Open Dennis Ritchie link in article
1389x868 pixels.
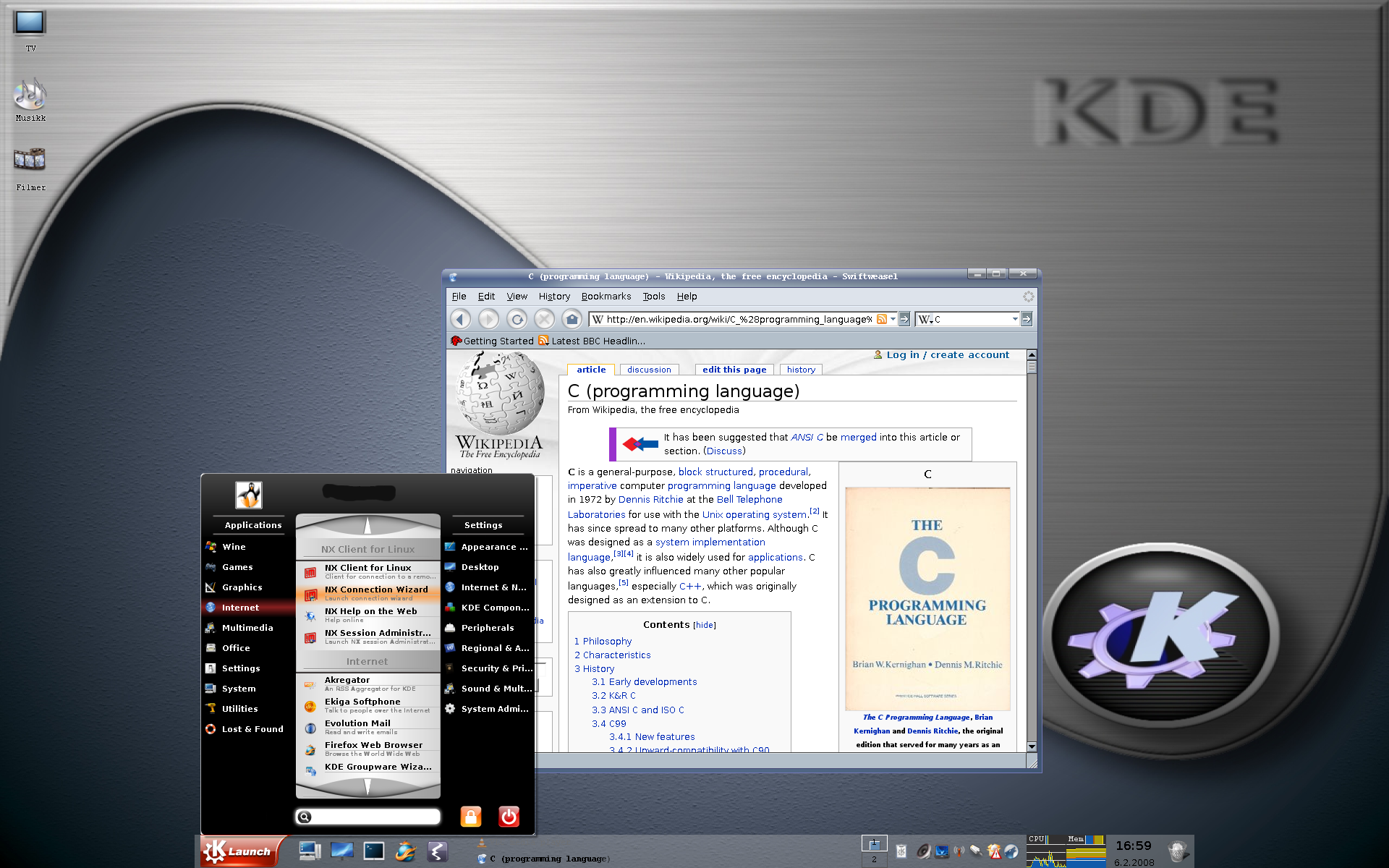pyautogui.click(x=650, y=499)
